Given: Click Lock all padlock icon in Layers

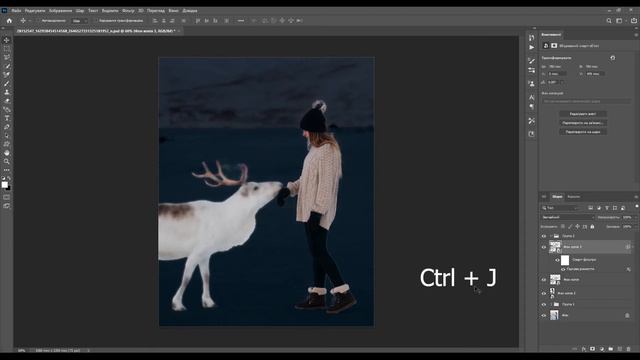Looking at the screenshot, I should [592, 227].
